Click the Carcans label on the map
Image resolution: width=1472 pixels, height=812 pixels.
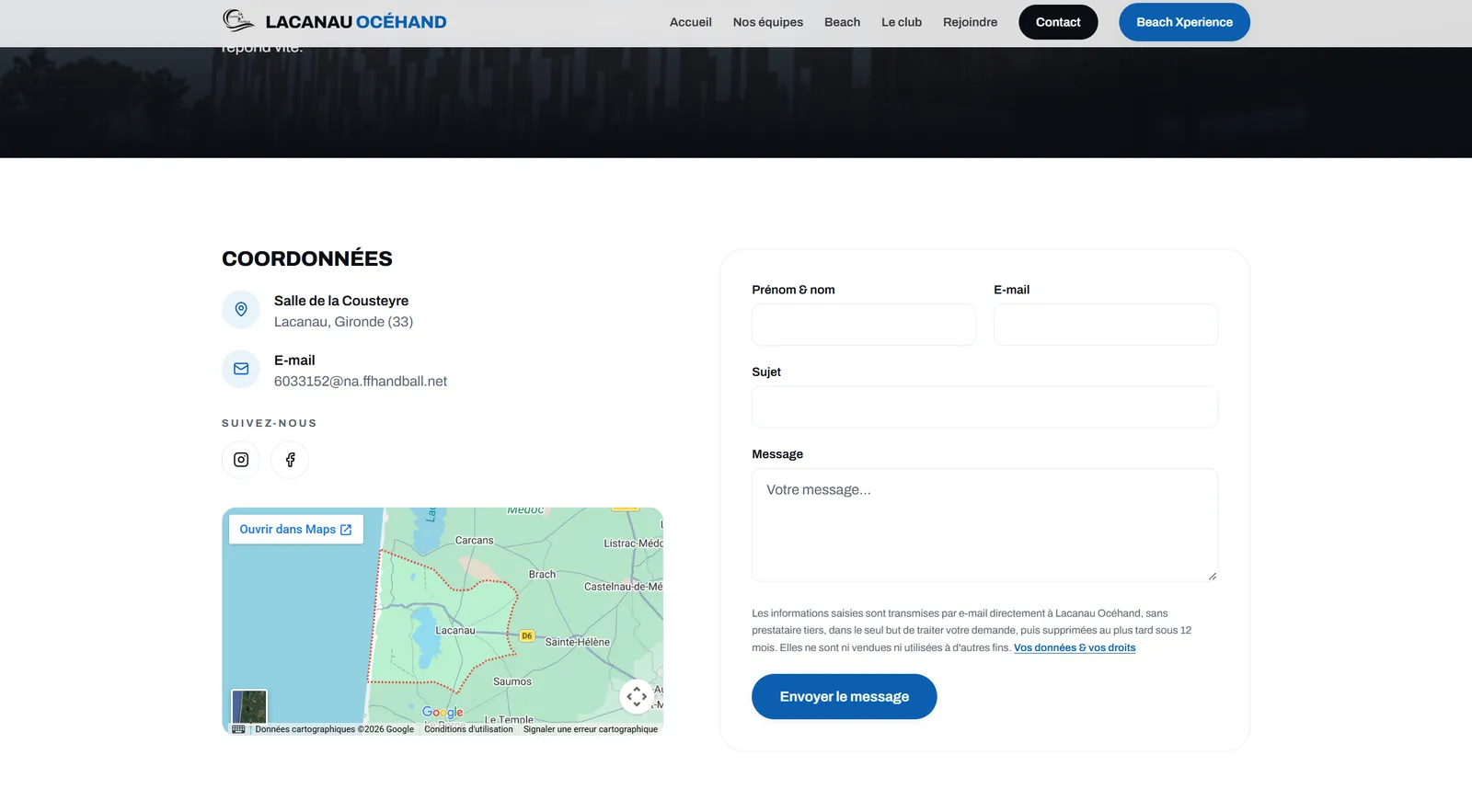tap(475, 541)
